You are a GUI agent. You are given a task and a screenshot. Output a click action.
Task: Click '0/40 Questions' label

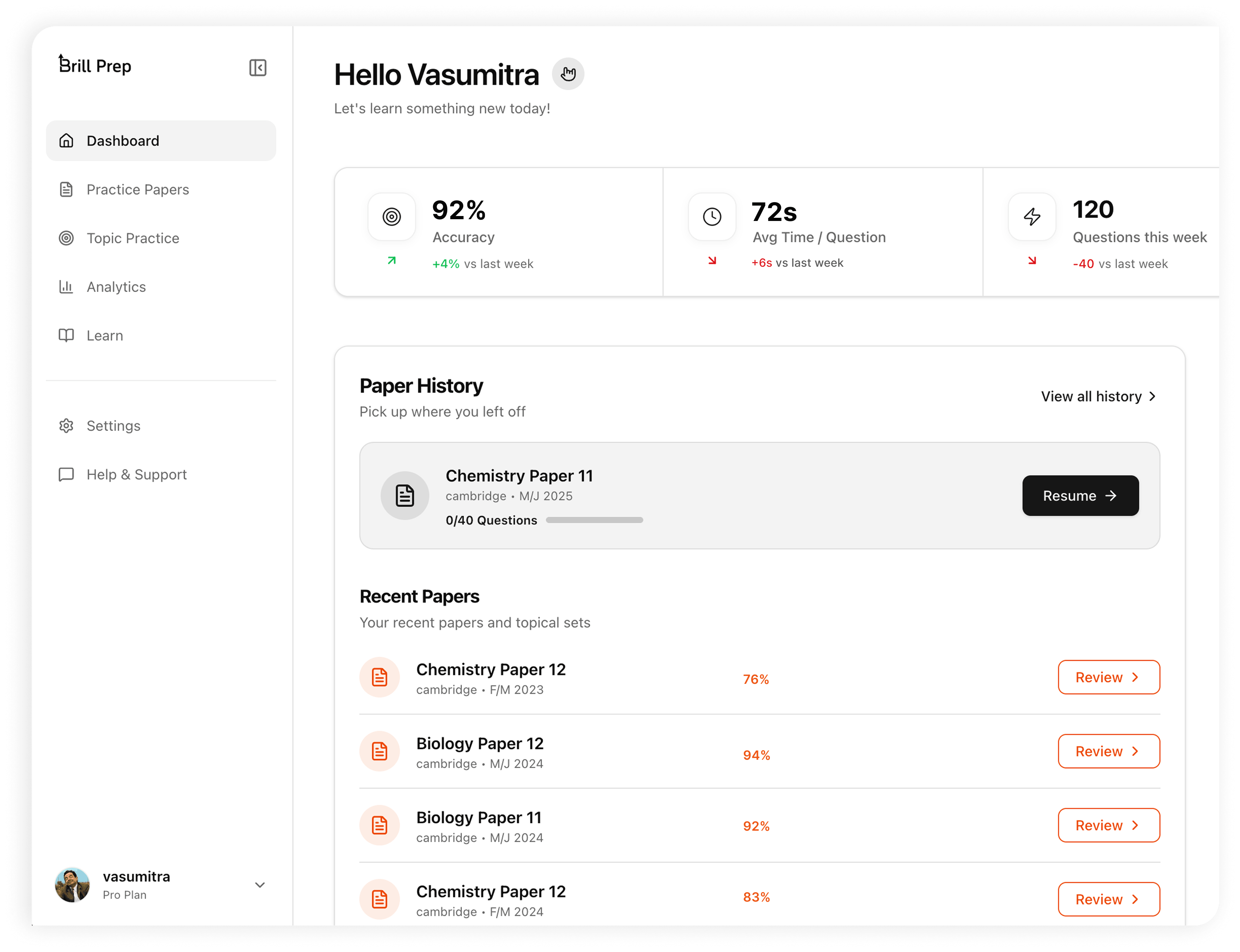491,520
